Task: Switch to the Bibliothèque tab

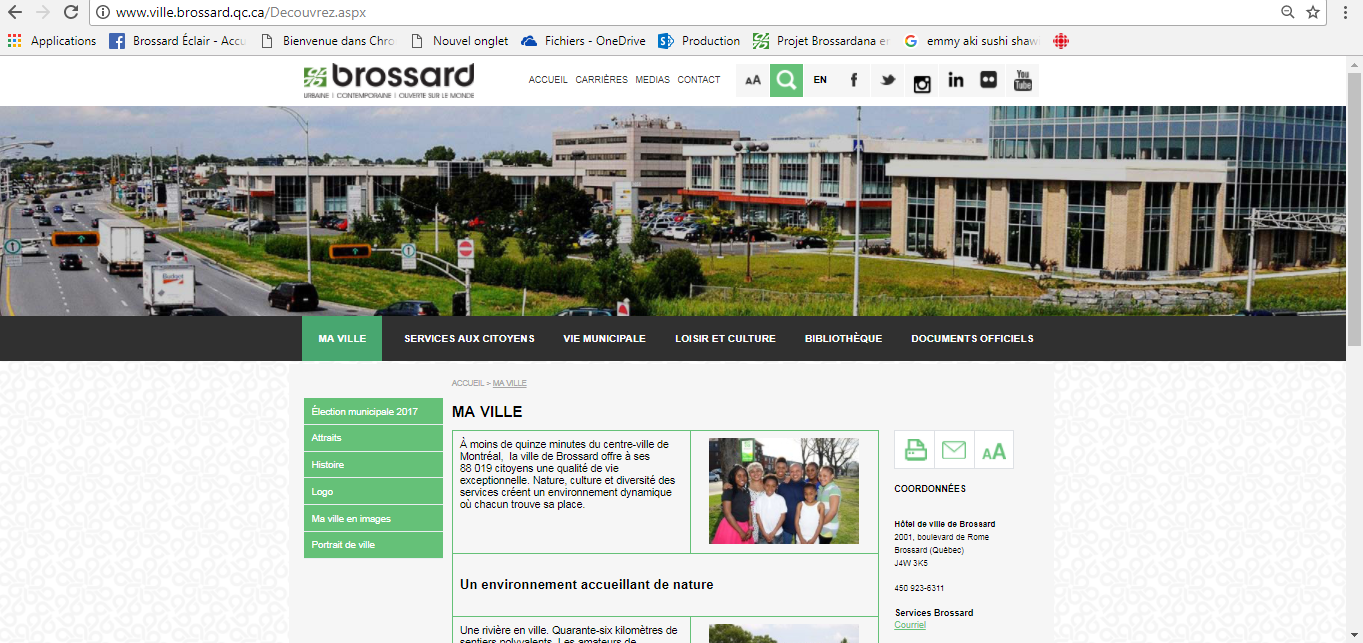Action: point(843,338)
